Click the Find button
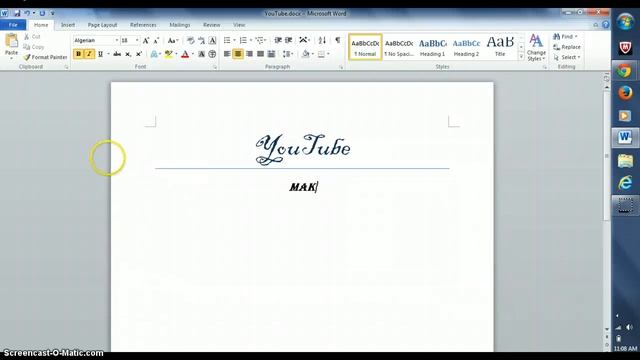Screen dimensions: 640x360 point(565,36)
